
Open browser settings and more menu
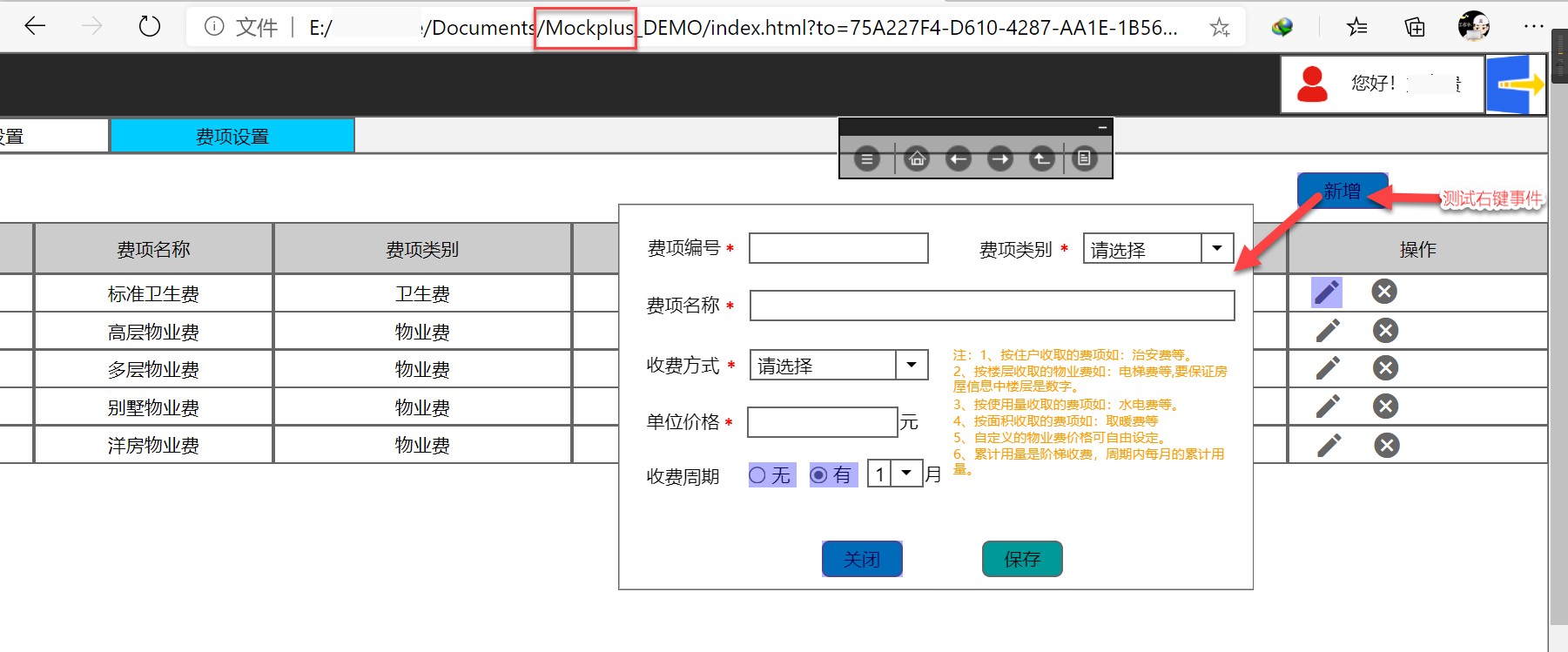coord(1534,27)
